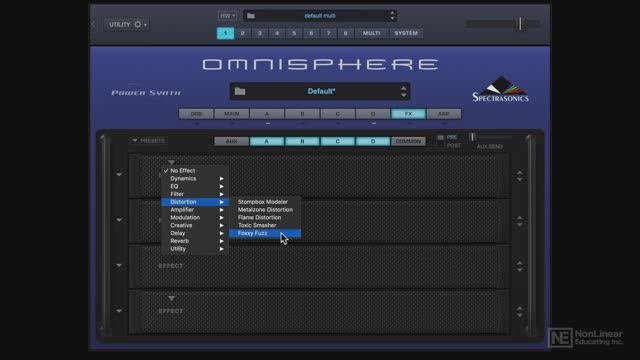Adjust the AUX SEND slider

[490, 137]
